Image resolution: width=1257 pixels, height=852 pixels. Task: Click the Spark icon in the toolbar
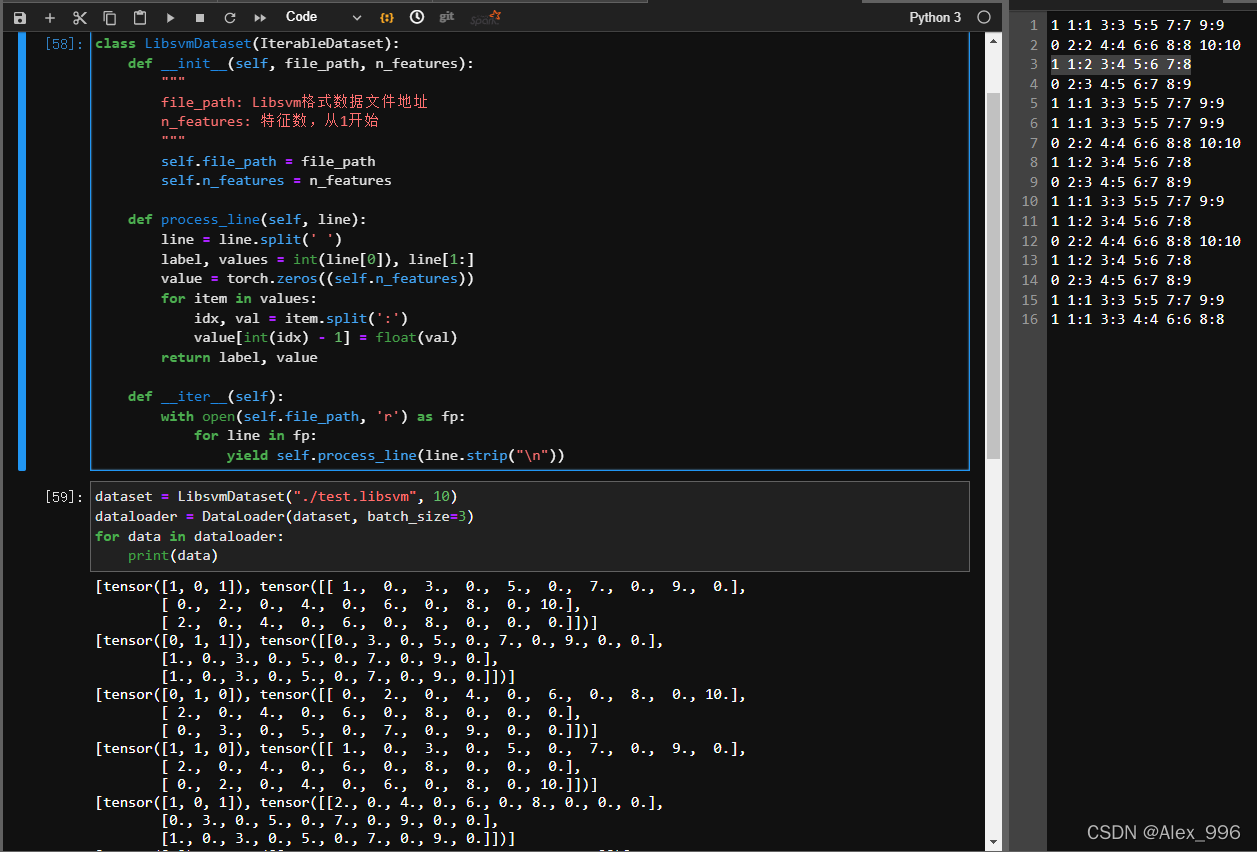pyautogui.click(x=486, y=18)
